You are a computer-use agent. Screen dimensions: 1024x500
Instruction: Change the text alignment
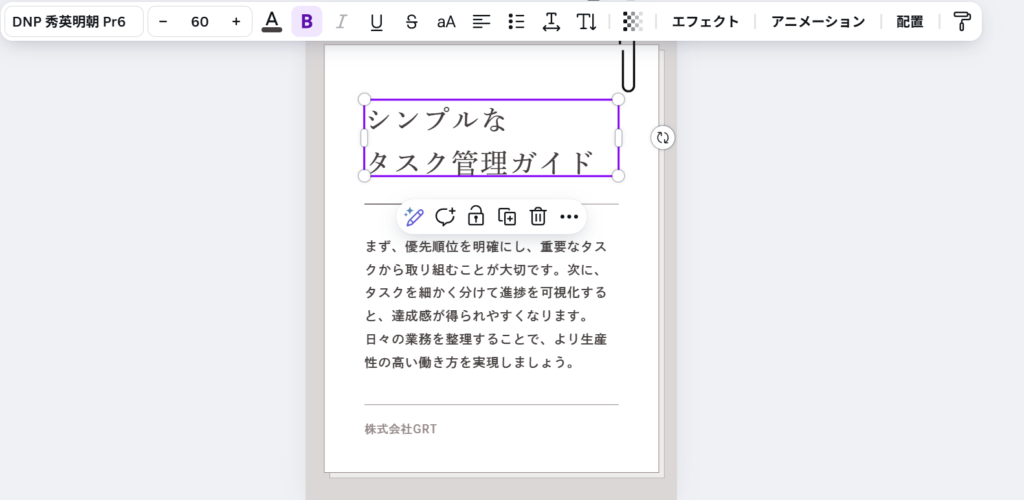tap(481, 21)
